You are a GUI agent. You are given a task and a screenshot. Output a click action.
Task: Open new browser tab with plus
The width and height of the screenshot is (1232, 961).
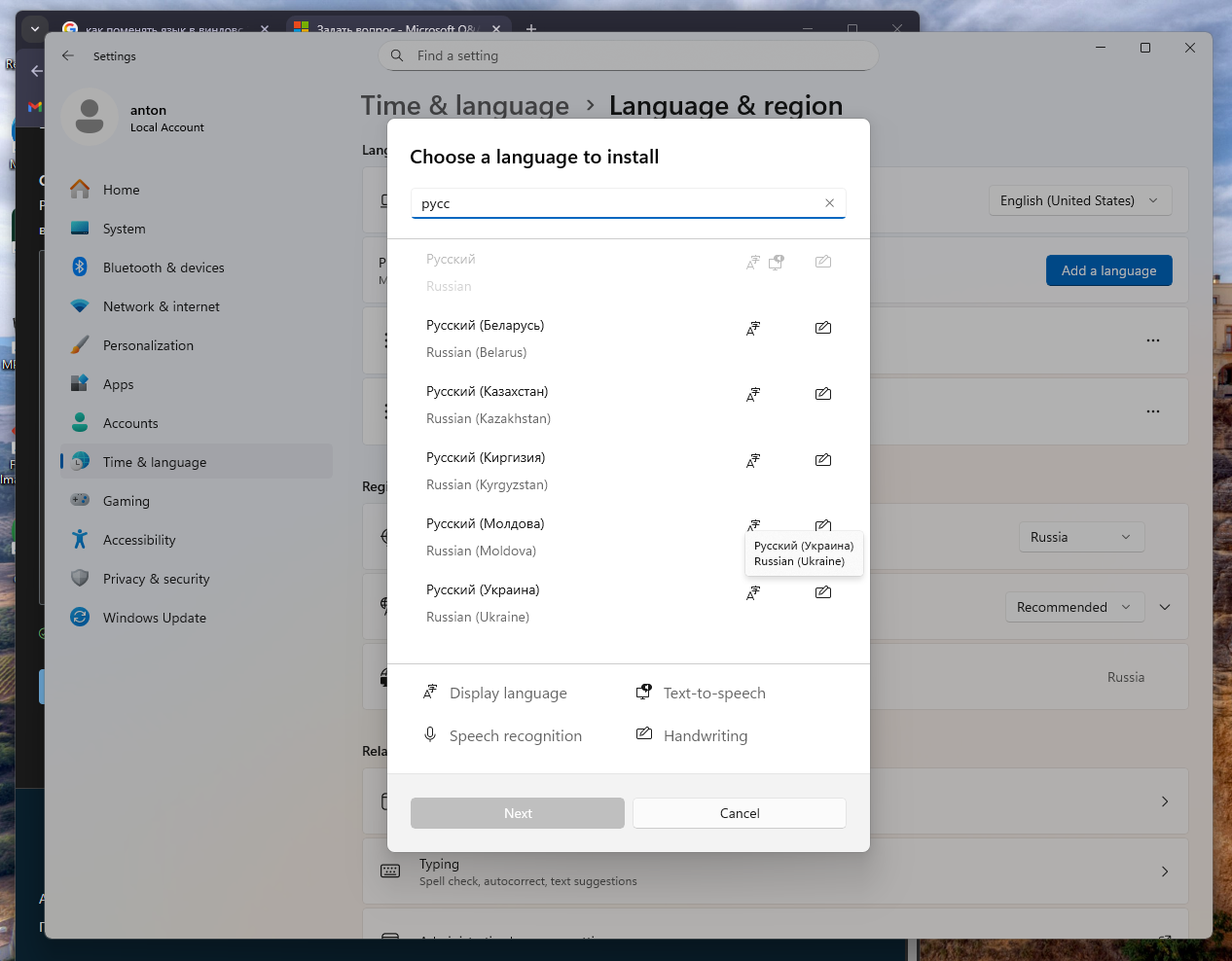pos(531,28)
